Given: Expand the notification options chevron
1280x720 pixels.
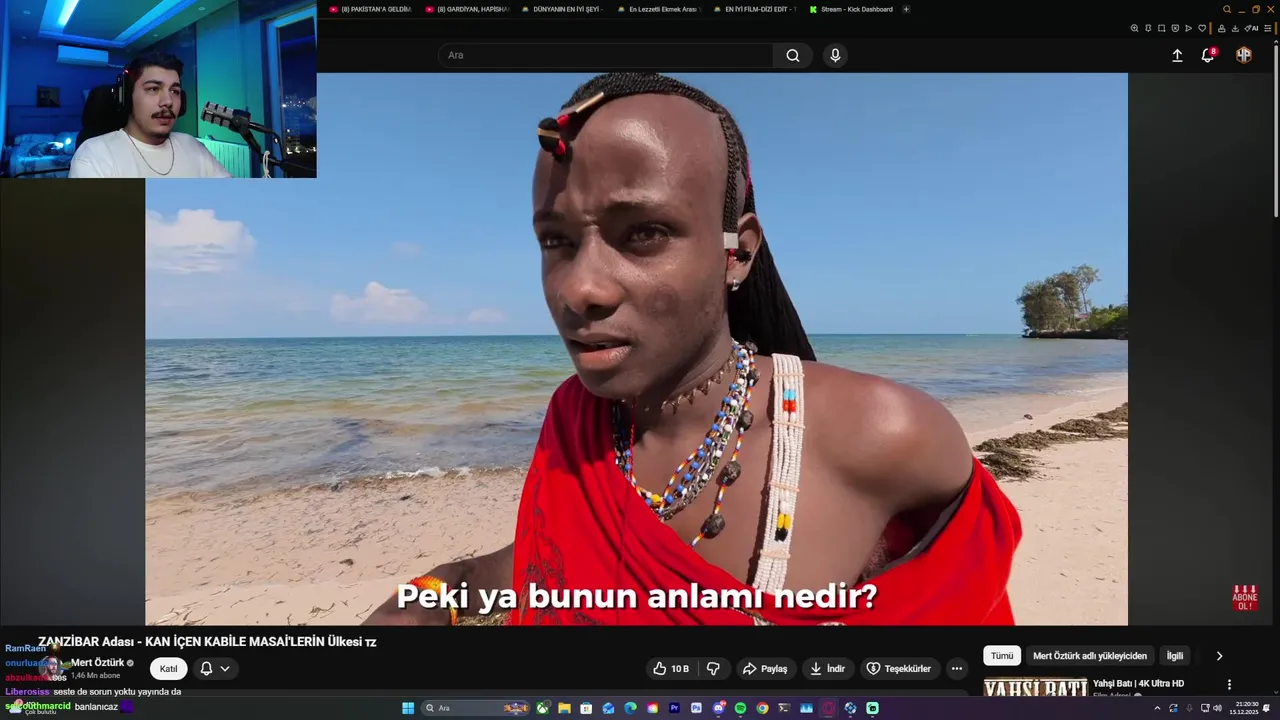Looking at the screenshot, I should point(225,668).
